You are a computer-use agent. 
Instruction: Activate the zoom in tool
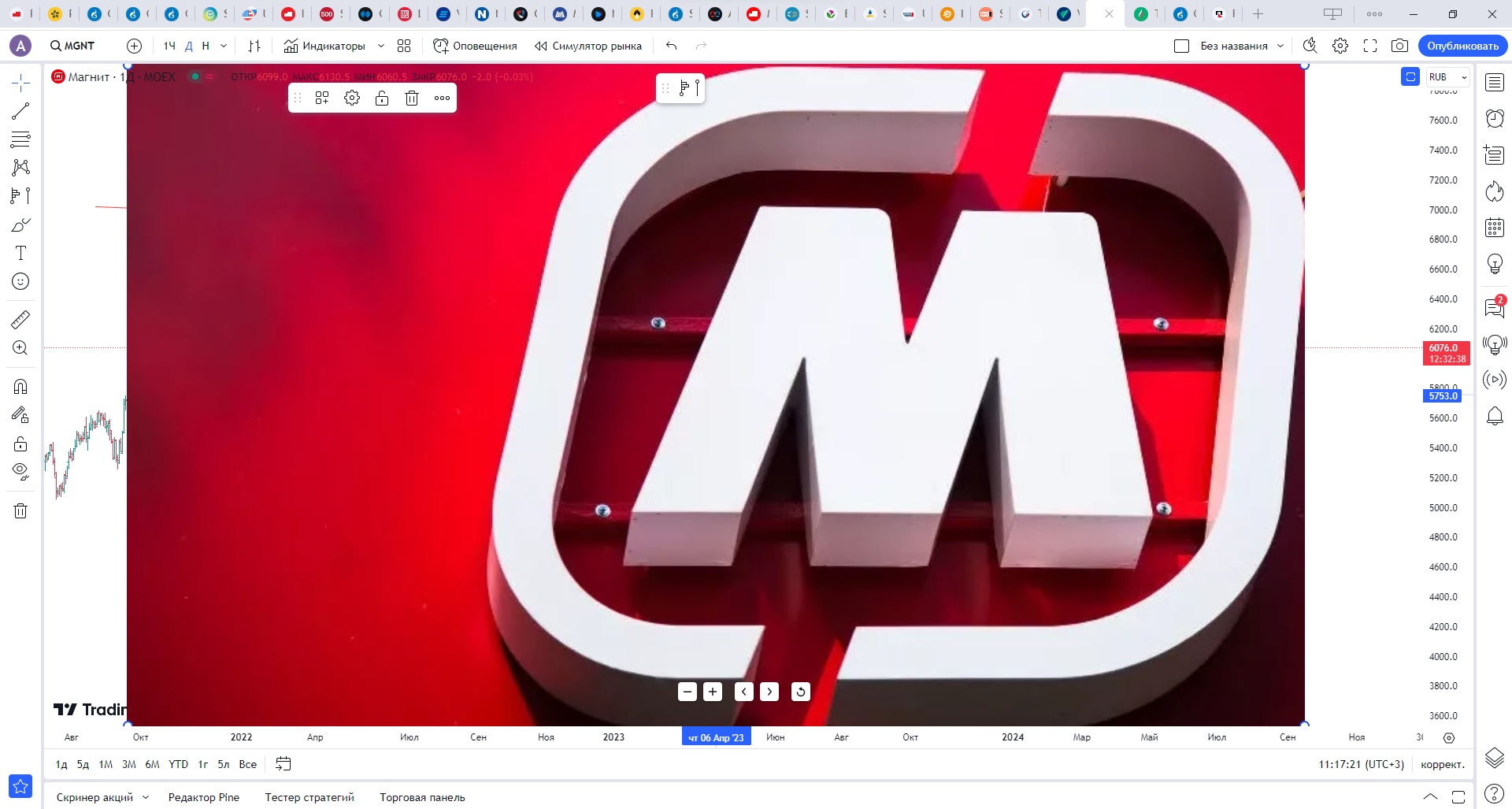pyautogui.click(x=20, y=347)
